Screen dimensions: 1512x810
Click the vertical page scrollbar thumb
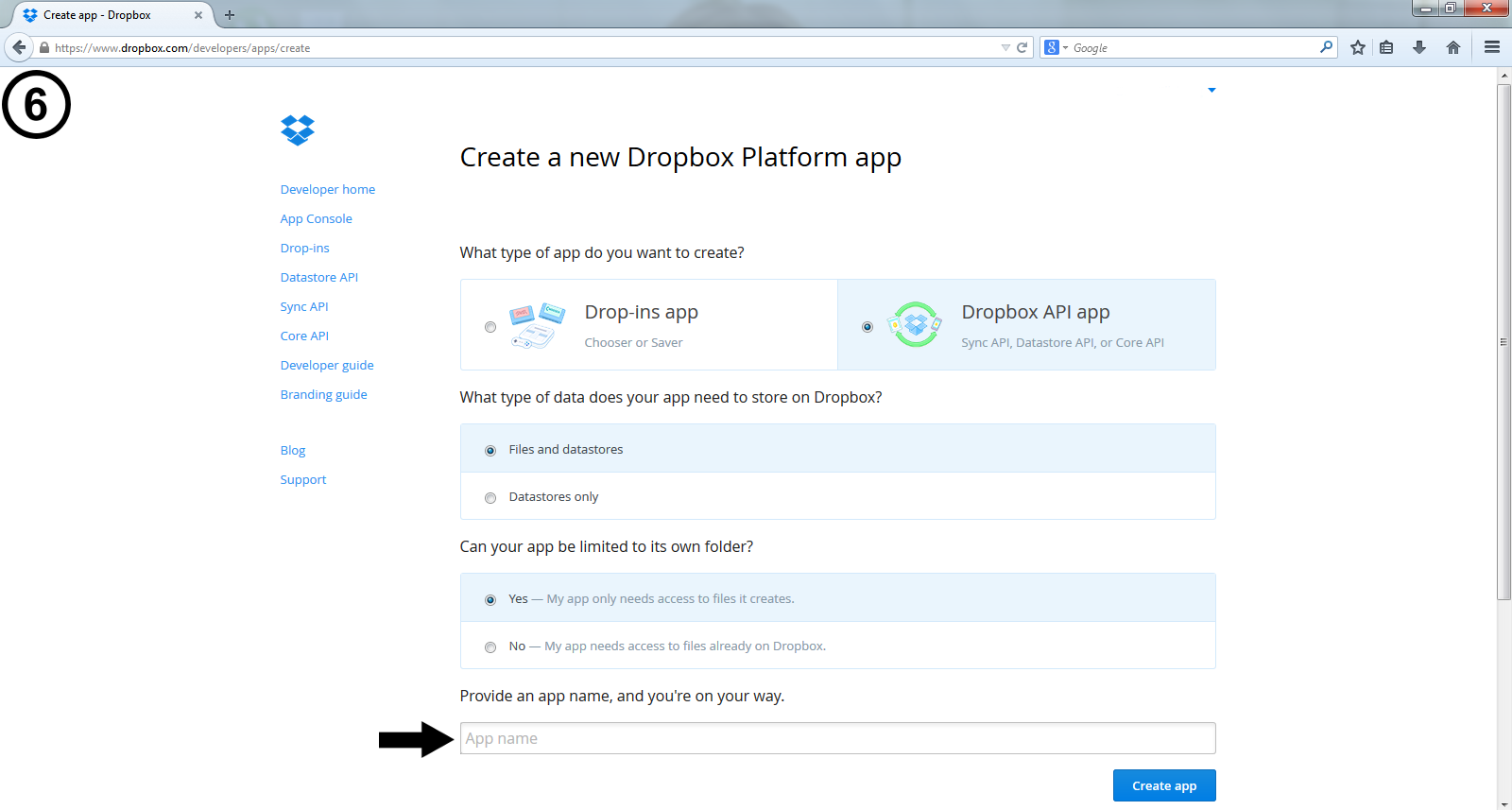[x=1503, y=342]
